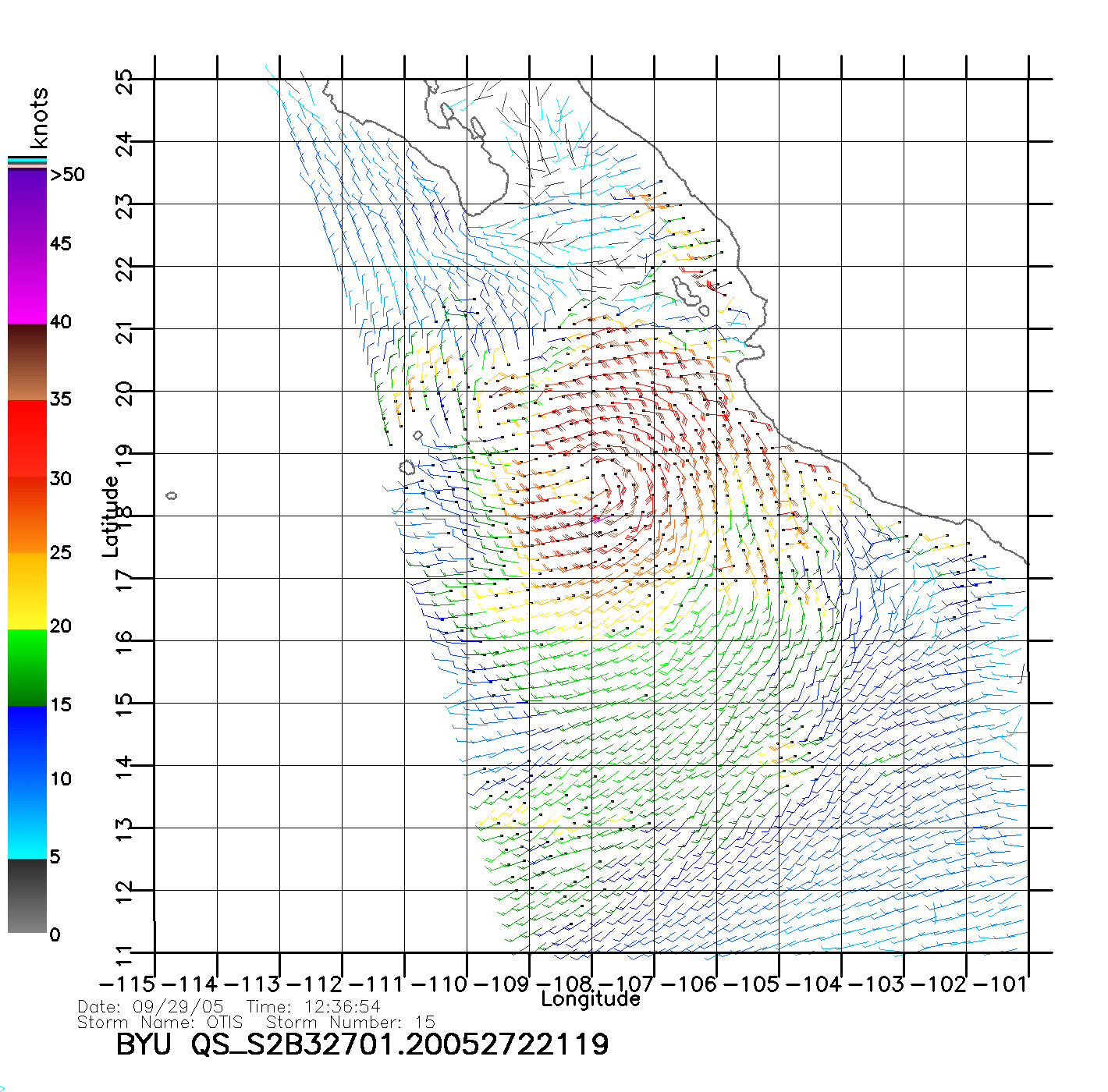Click the 'Latitude' axis label
Viewport: 1108px width, 1092px height.
(111, 516)
